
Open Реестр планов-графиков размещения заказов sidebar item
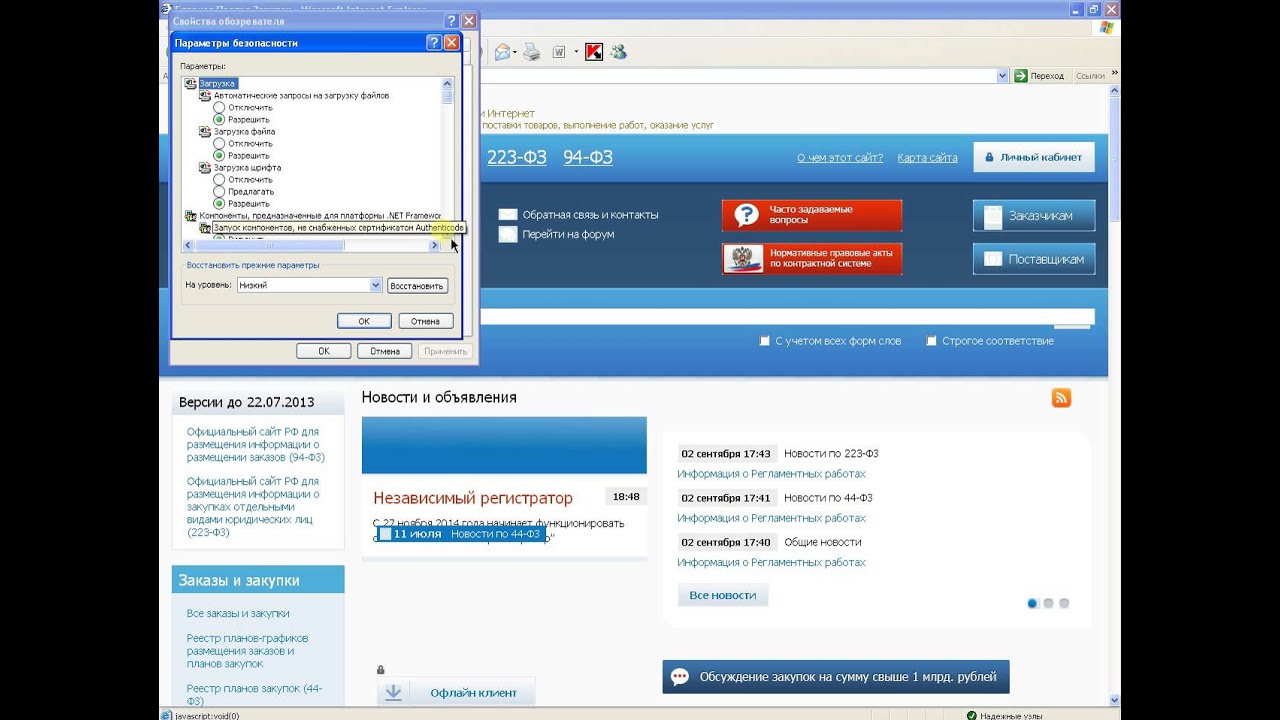[247, 651]
